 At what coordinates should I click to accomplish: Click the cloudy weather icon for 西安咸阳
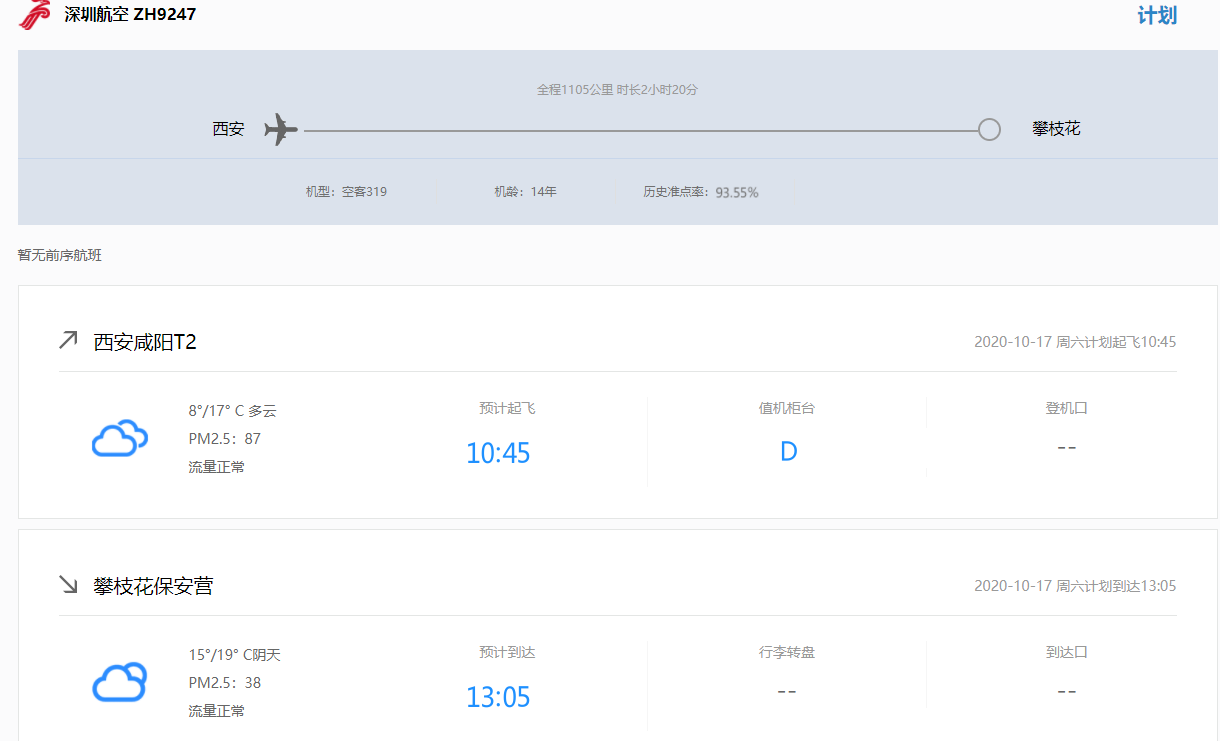tap(120, 438)
